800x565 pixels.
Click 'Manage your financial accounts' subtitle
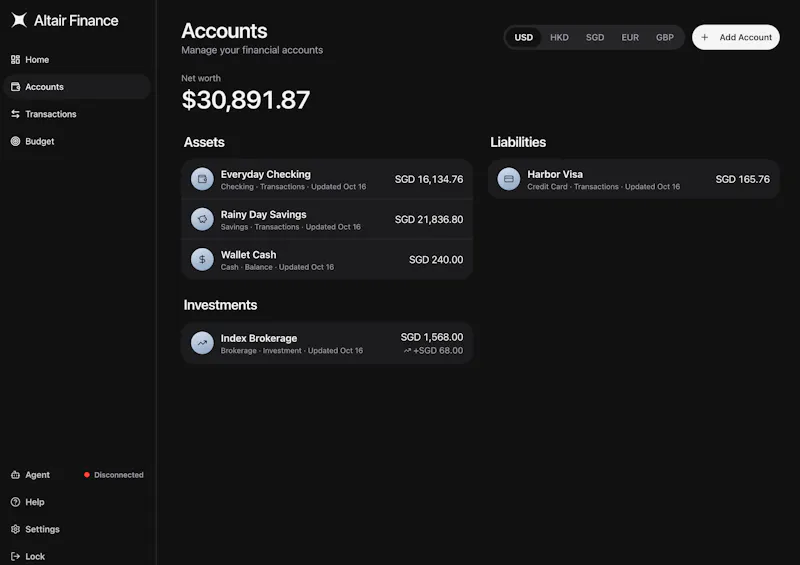[252, 50]
